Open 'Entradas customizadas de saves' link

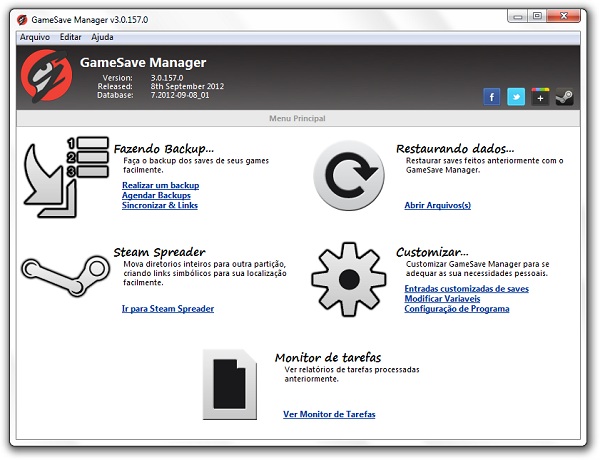466,289
